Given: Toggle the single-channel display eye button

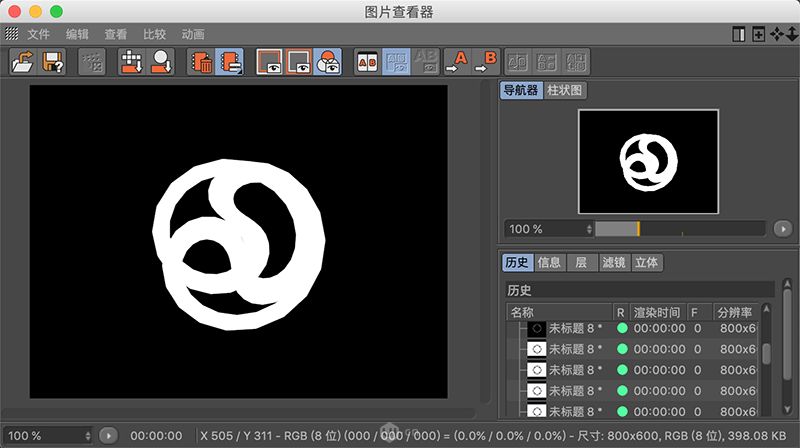Looking at the screenshot, I should [327, 63].
